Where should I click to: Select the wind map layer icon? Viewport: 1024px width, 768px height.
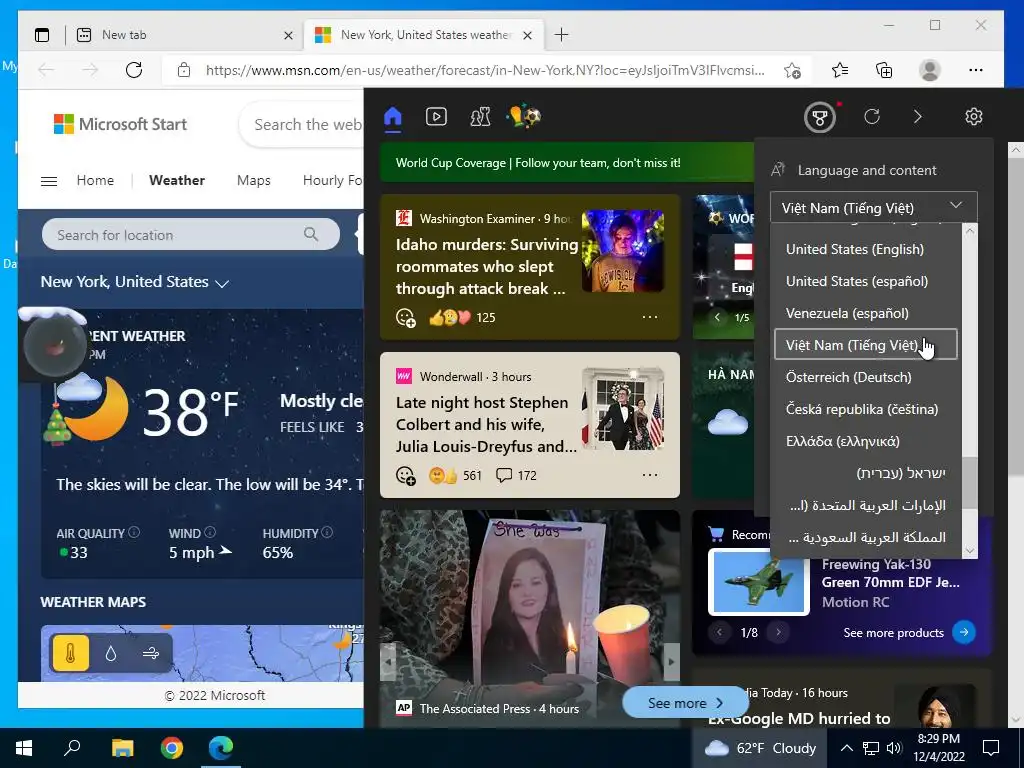[151, 652]
